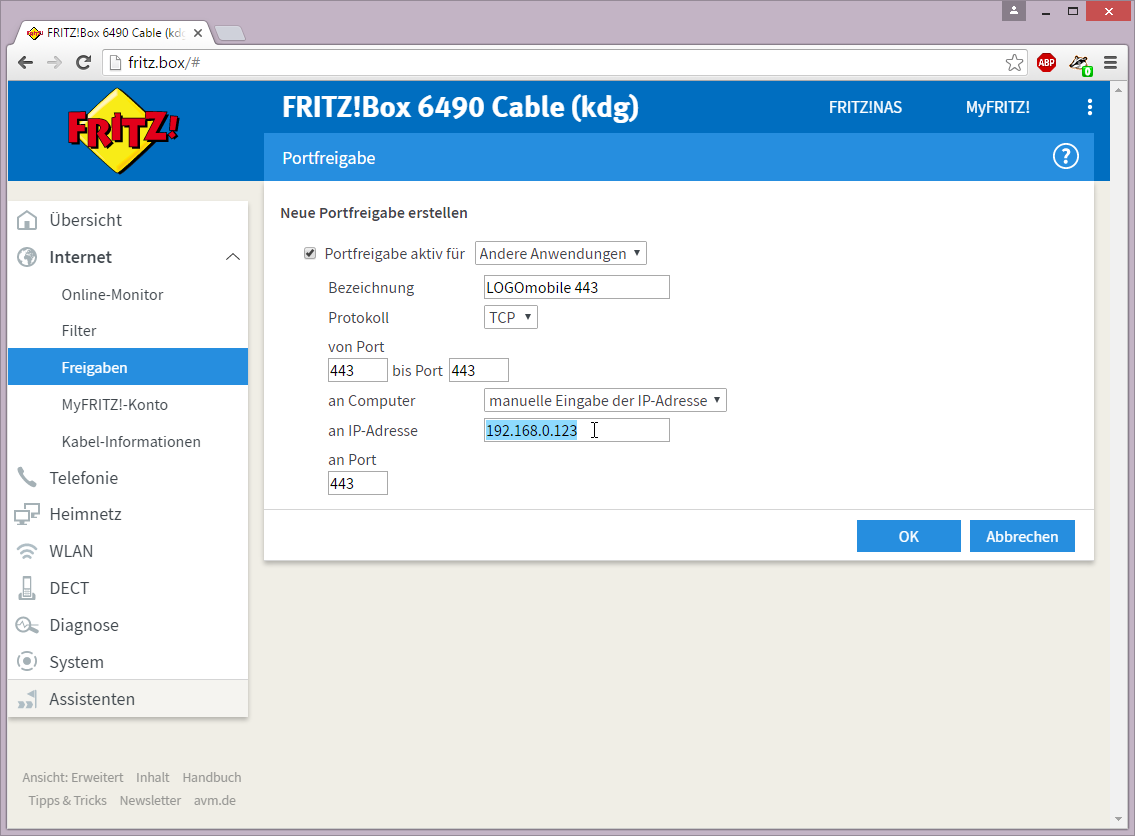Viewport: 1135px width, 836px height.
Task: Open the Chrome hamburger menu
Action: [1110, 63]
